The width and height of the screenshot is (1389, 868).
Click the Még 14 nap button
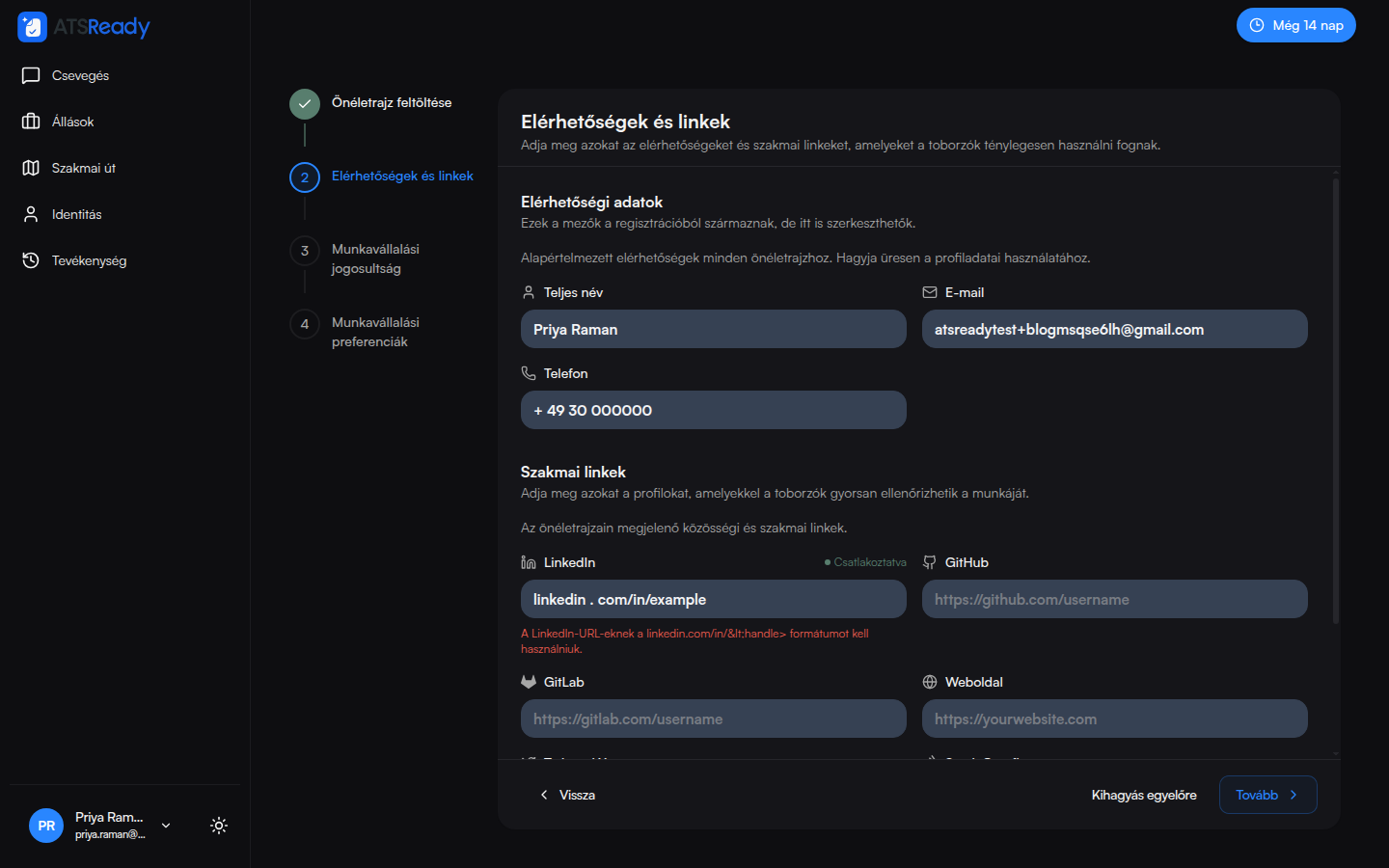click(x=1296, y=25)
